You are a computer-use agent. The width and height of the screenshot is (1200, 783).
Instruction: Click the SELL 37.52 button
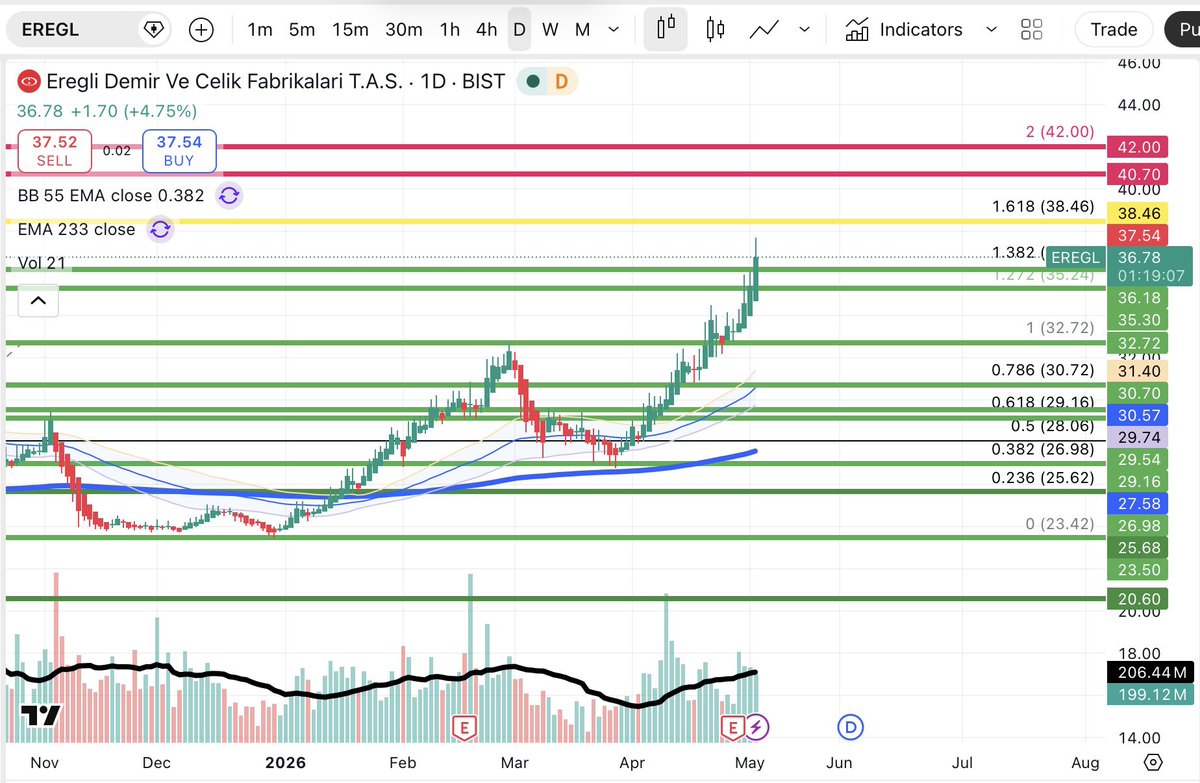coord(54,152)
